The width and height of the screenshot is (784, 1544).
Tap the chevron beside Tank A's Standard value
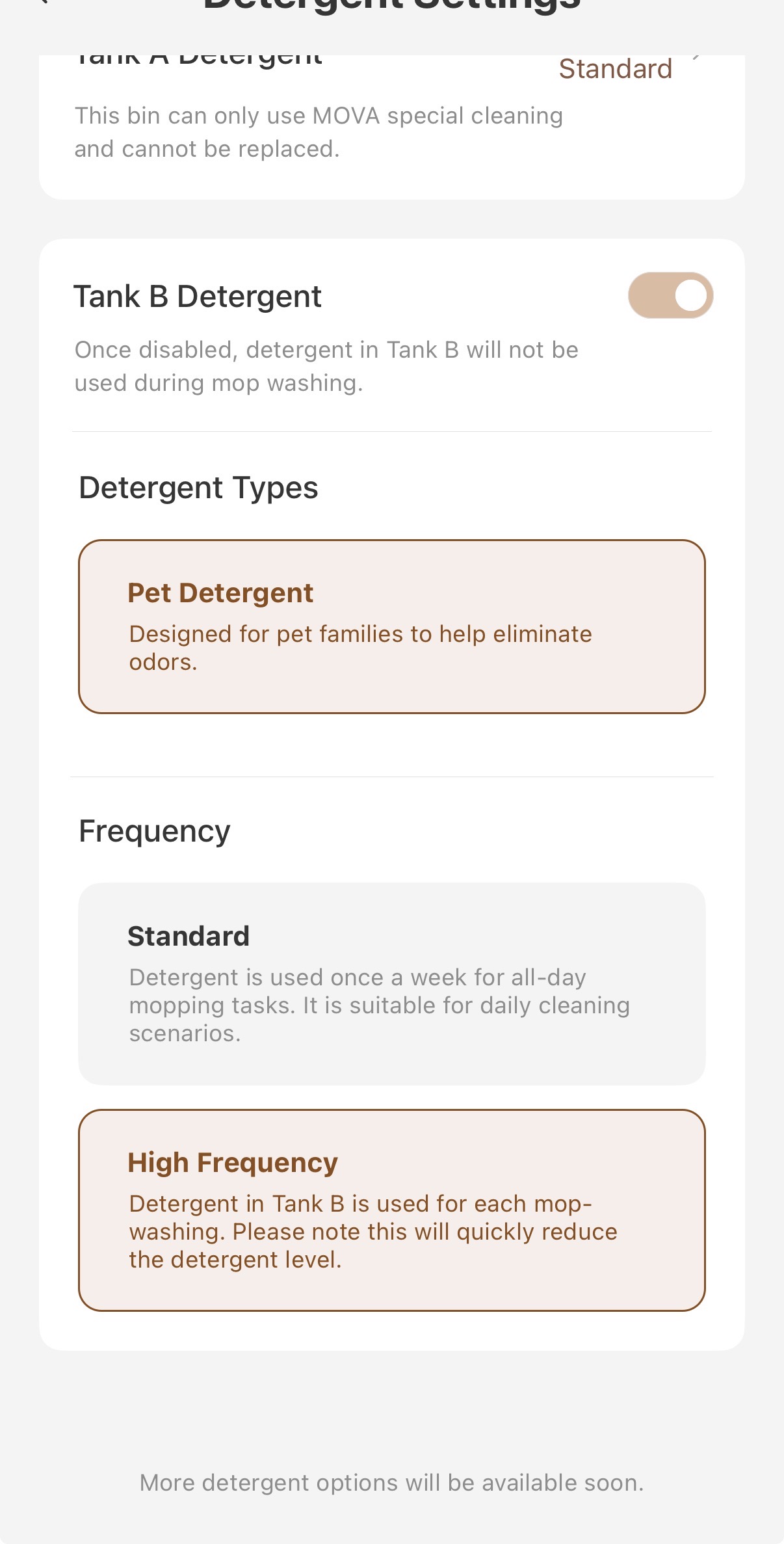(697, 59)
